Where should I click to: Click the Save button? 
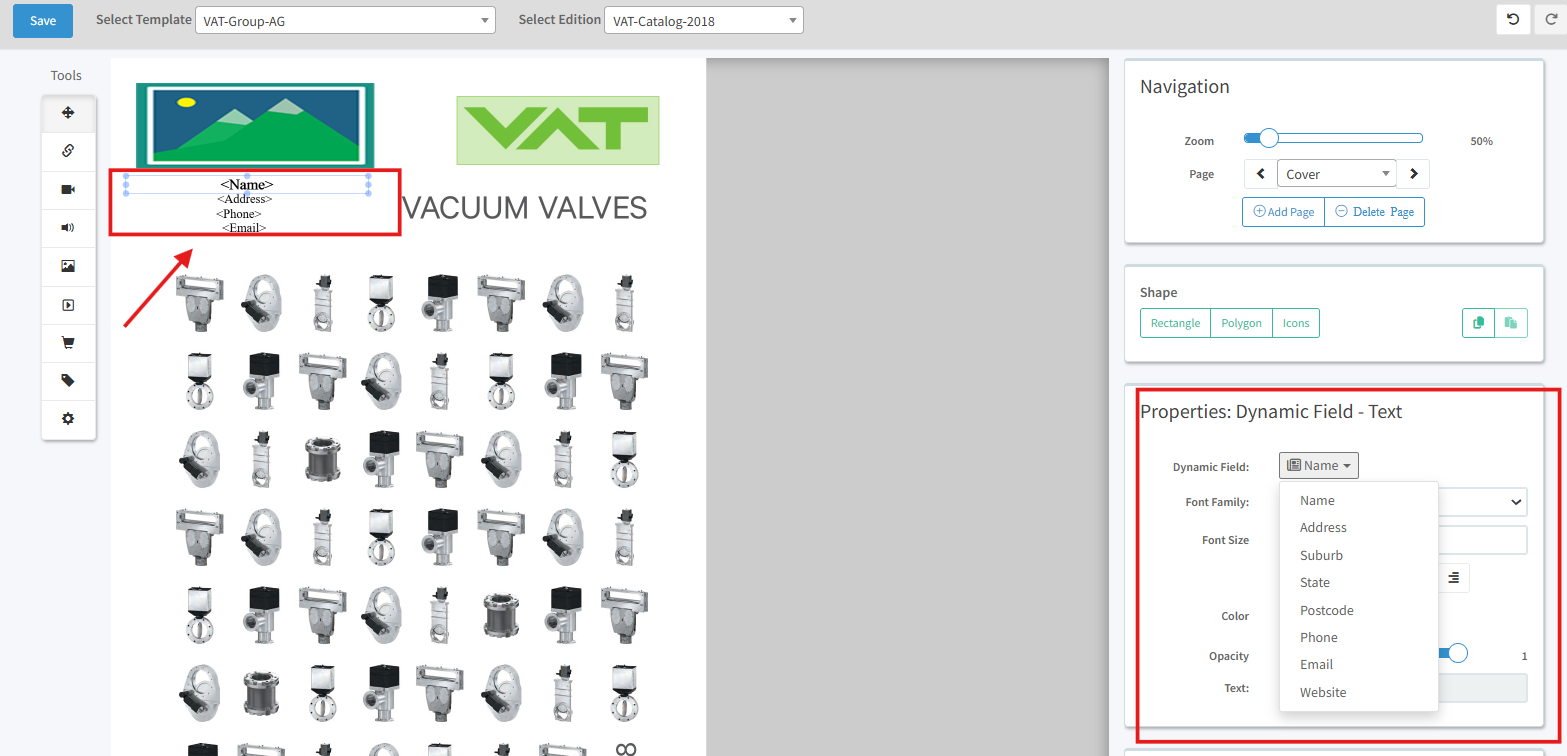(x=43, y=20)
